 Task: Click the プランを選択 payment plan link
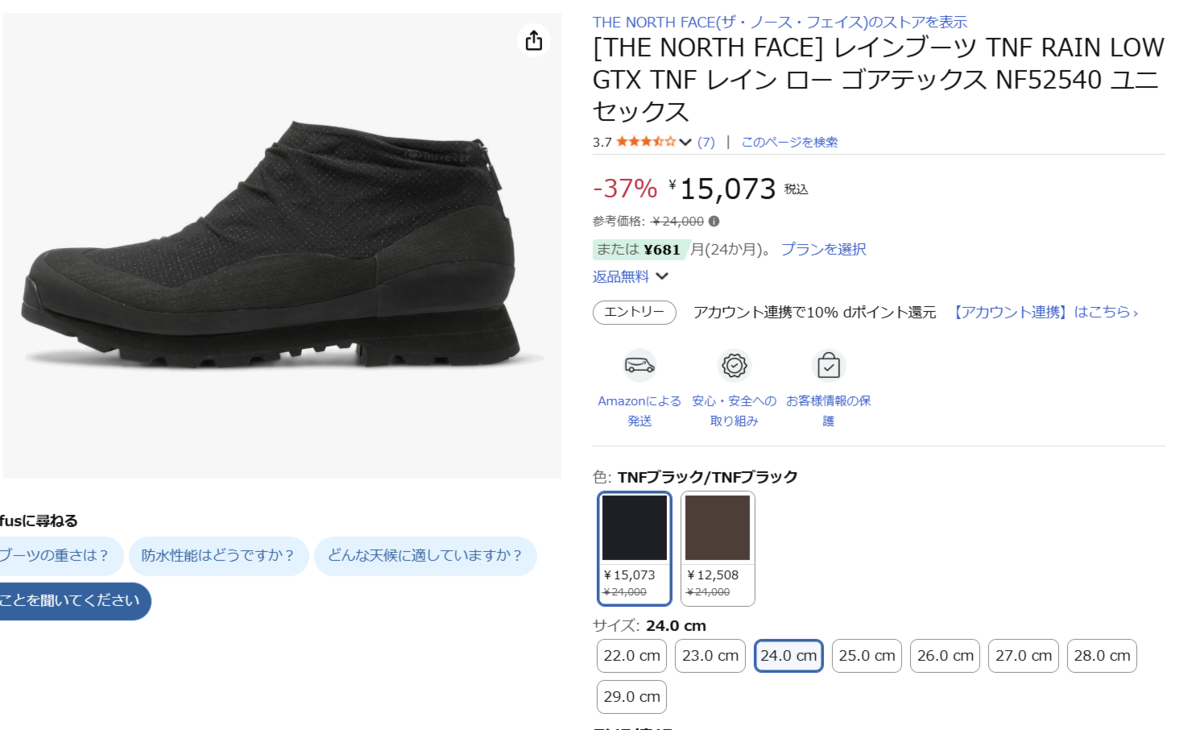click(x=823, y=249)
